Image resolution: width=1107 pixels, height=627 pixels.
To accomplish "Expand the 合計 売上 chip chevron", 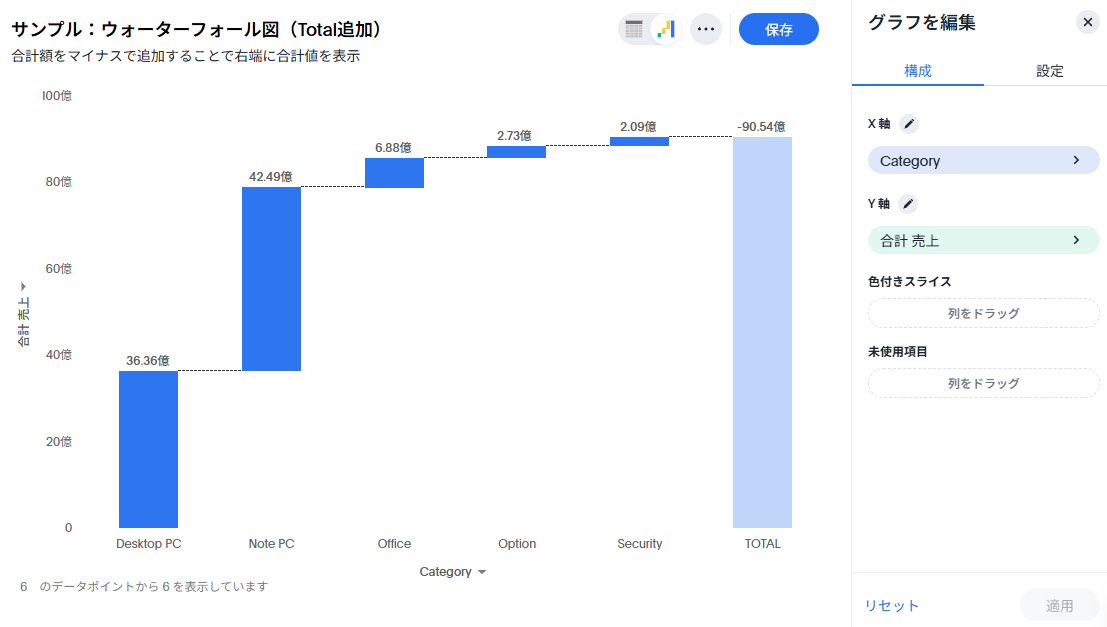I will 1077,240.
